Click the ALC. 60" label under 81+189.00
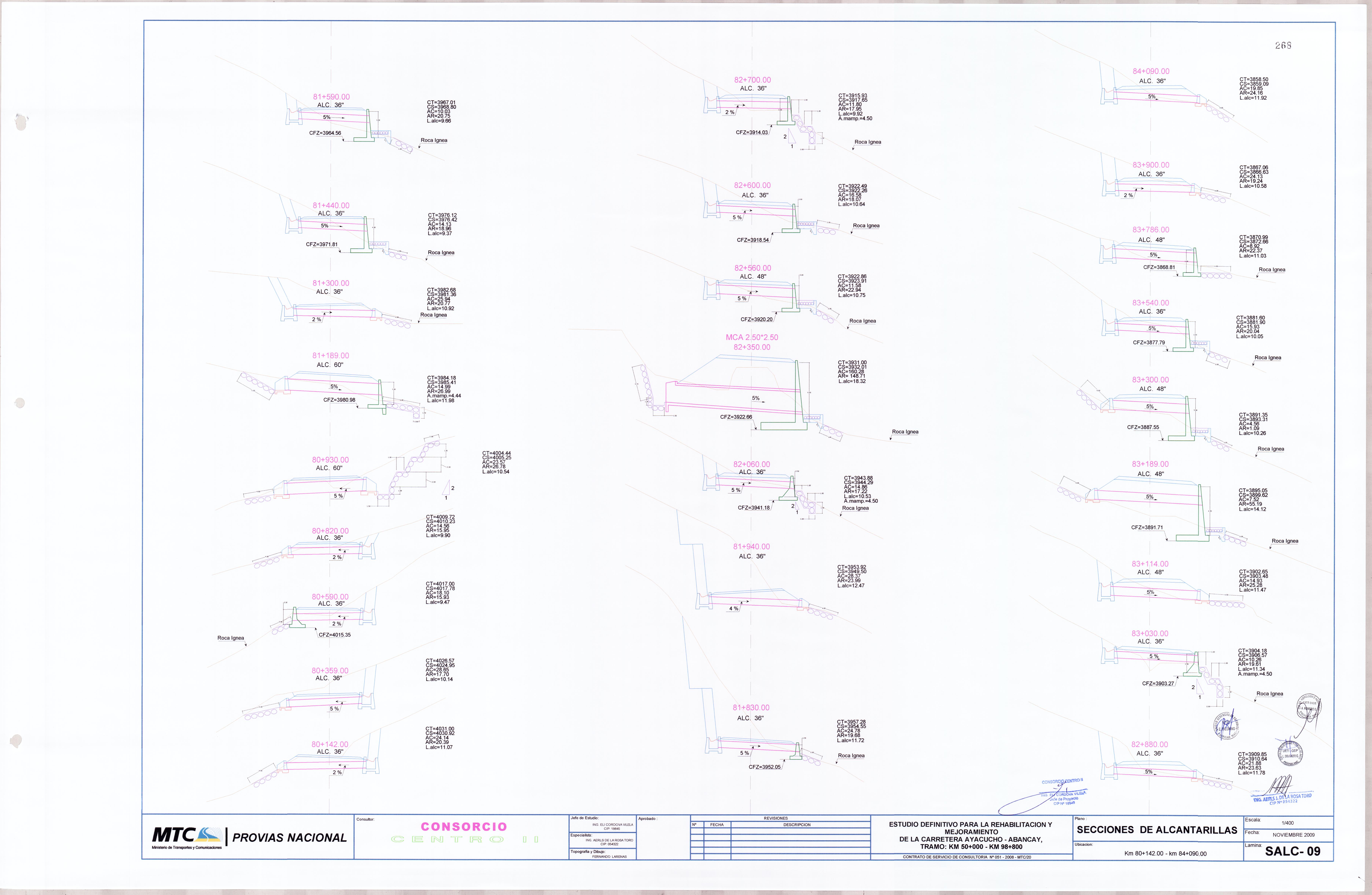1372x895 pixels. [330, 365]
